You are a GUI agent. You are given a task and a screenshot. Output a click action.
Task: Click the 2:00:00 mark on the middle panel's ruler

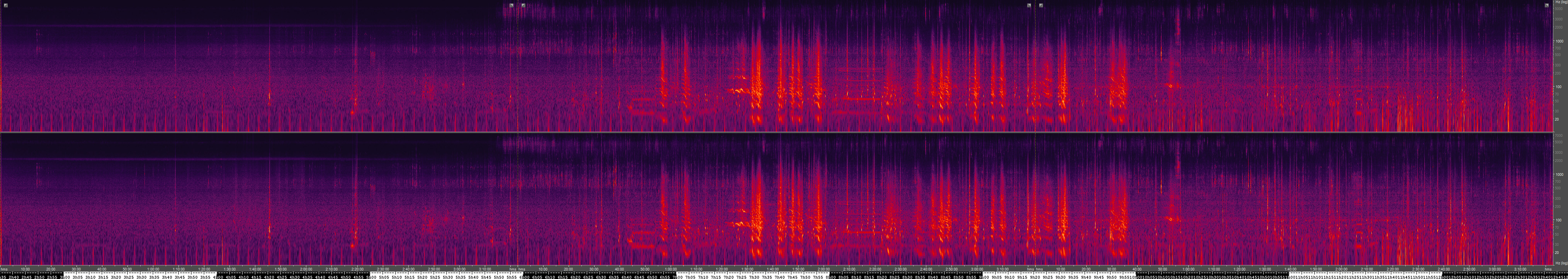824,269
